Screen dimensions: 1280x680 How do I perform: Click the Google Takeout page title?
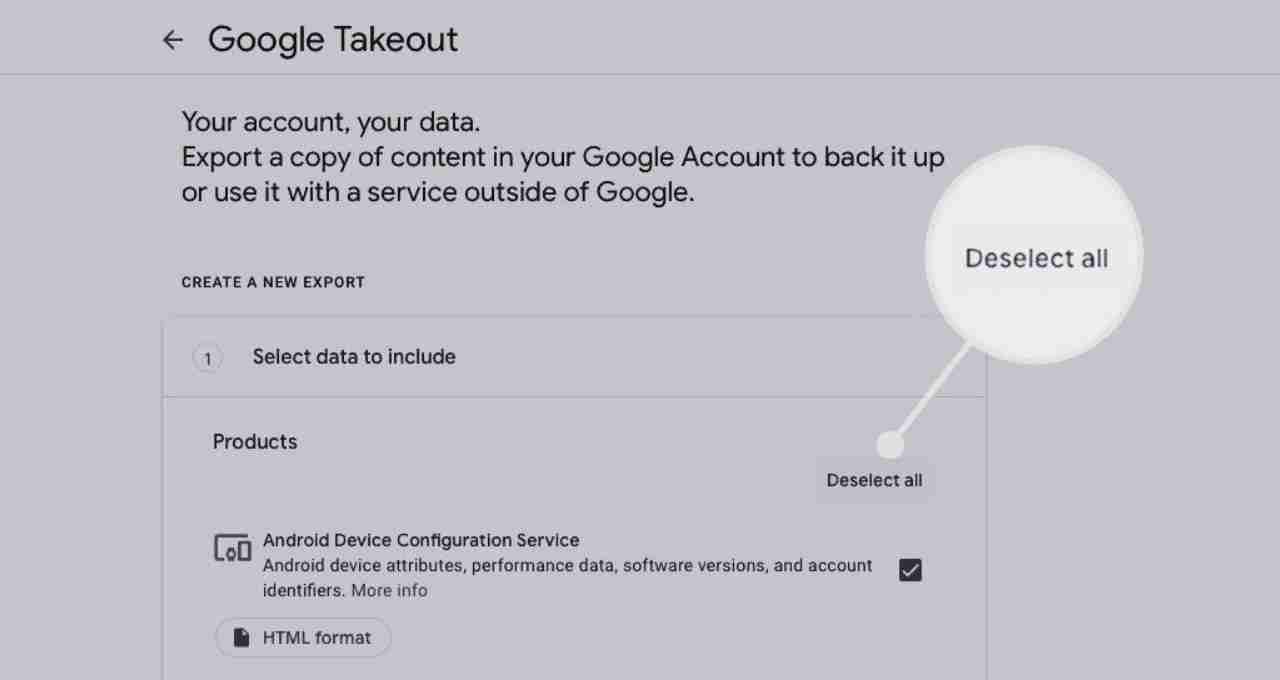tap(333, 40)
